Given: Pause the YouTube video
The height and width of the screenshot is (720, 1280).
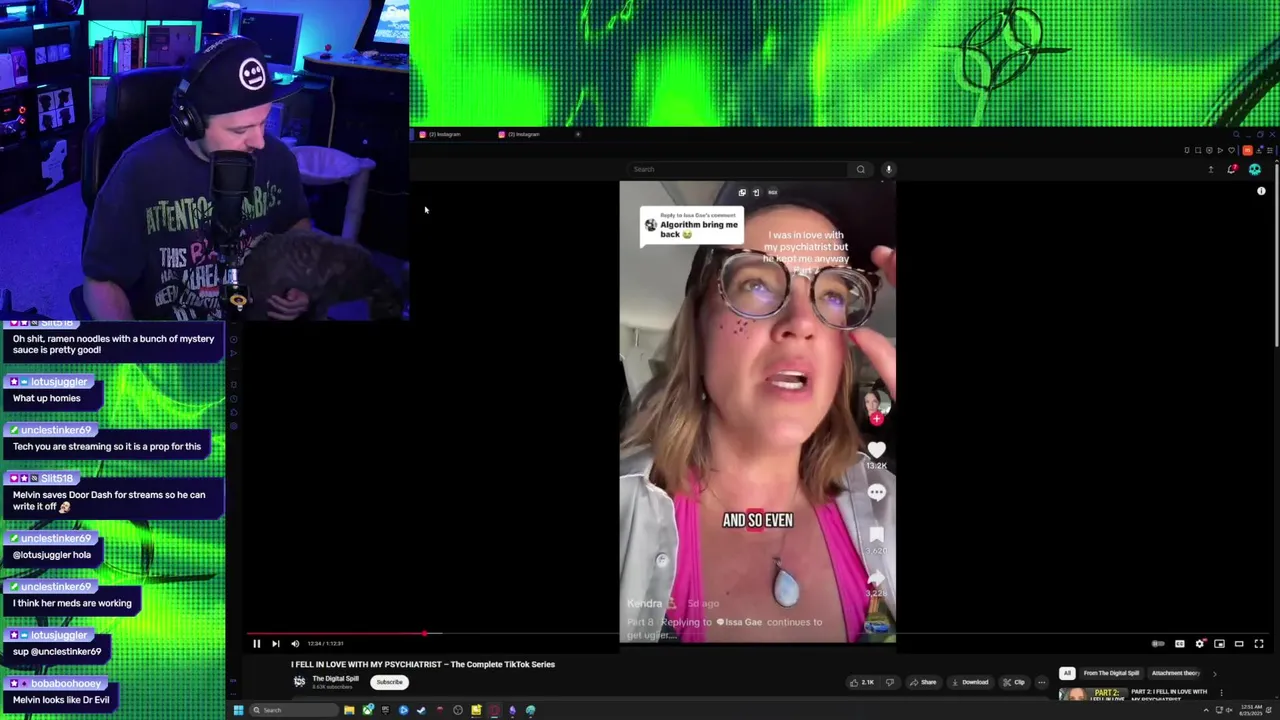Looking at the screenshot, I should click(256, 644).
